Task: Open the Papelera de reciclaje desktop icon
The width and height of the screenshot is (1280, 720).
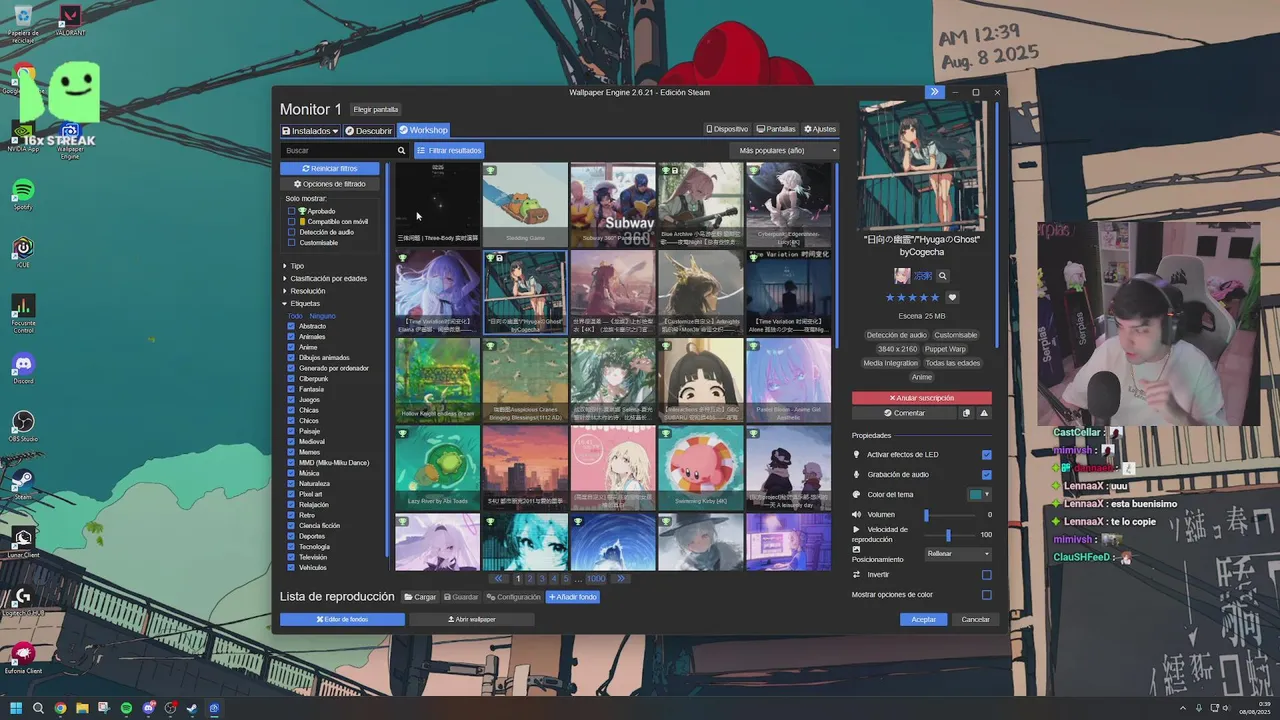Action: coord(23,23)
